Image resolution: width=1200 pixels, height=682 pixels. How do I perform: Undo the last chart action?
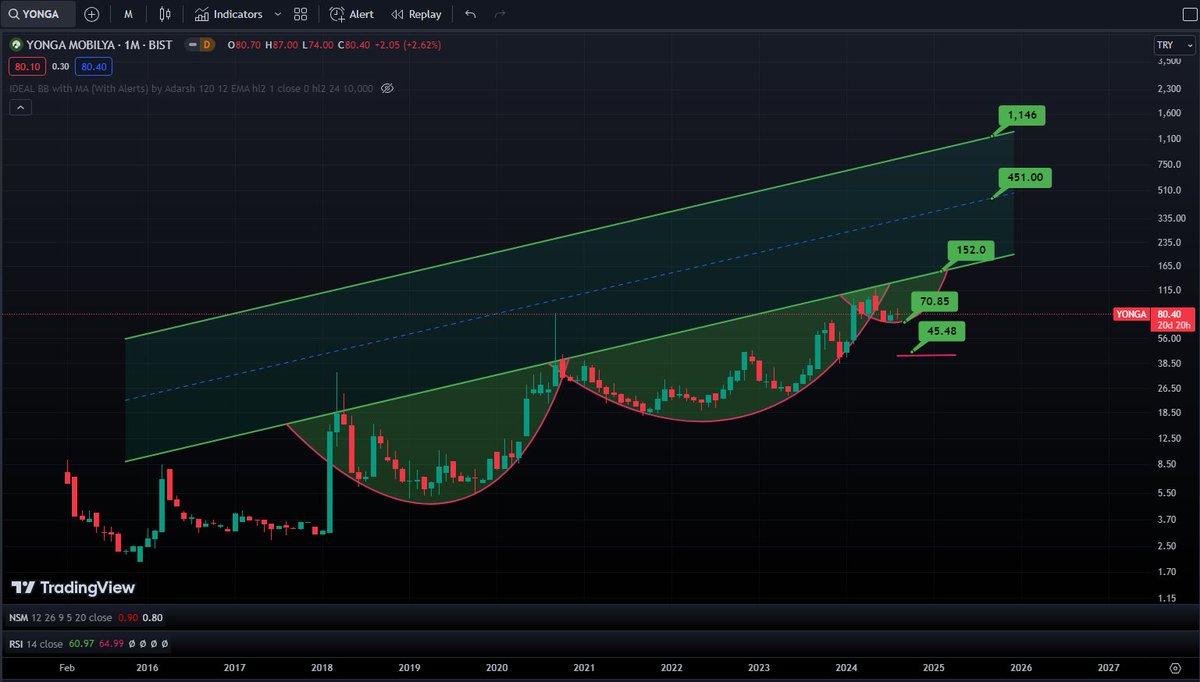471,14
